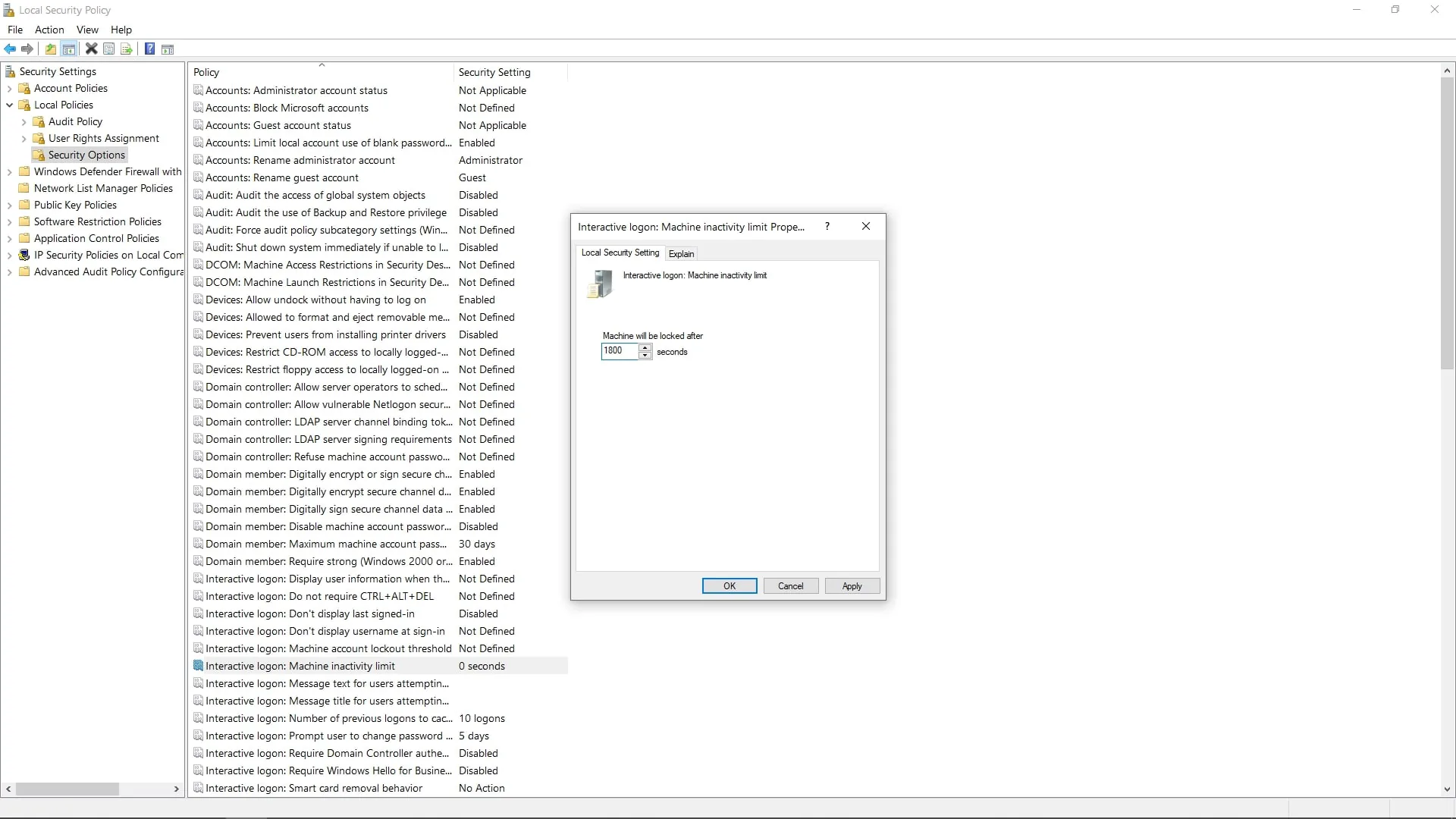Click the server icon in the properties dialog
The image size is (1456, 819).
click(x=599, y=284)
